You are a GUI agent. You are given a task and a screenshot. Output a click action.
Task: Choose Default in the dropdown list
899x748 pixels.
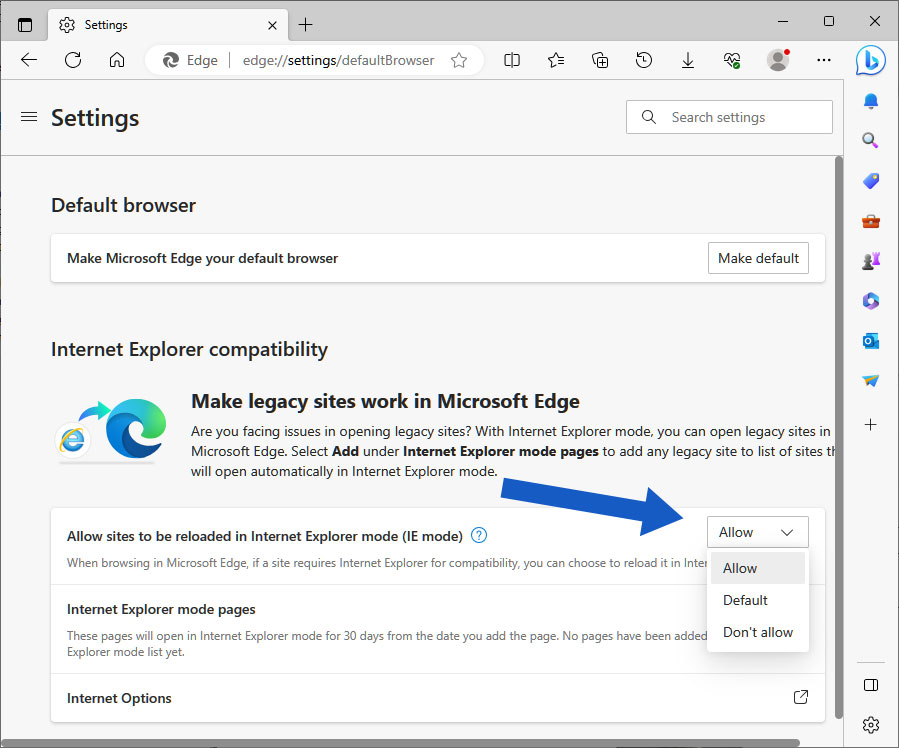[x=757, y=600]
